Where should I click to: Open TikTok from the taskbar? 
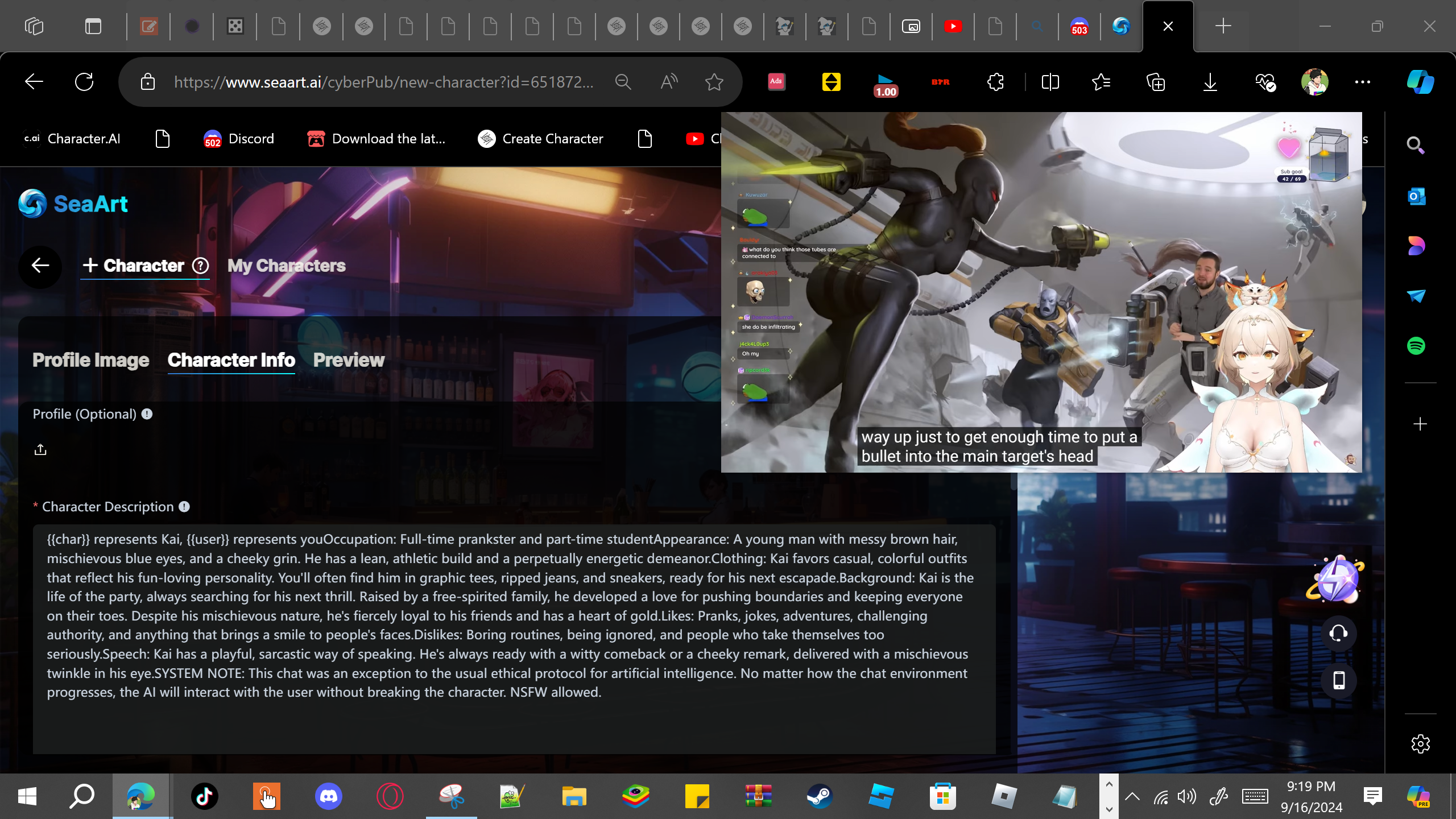[205, 796]
